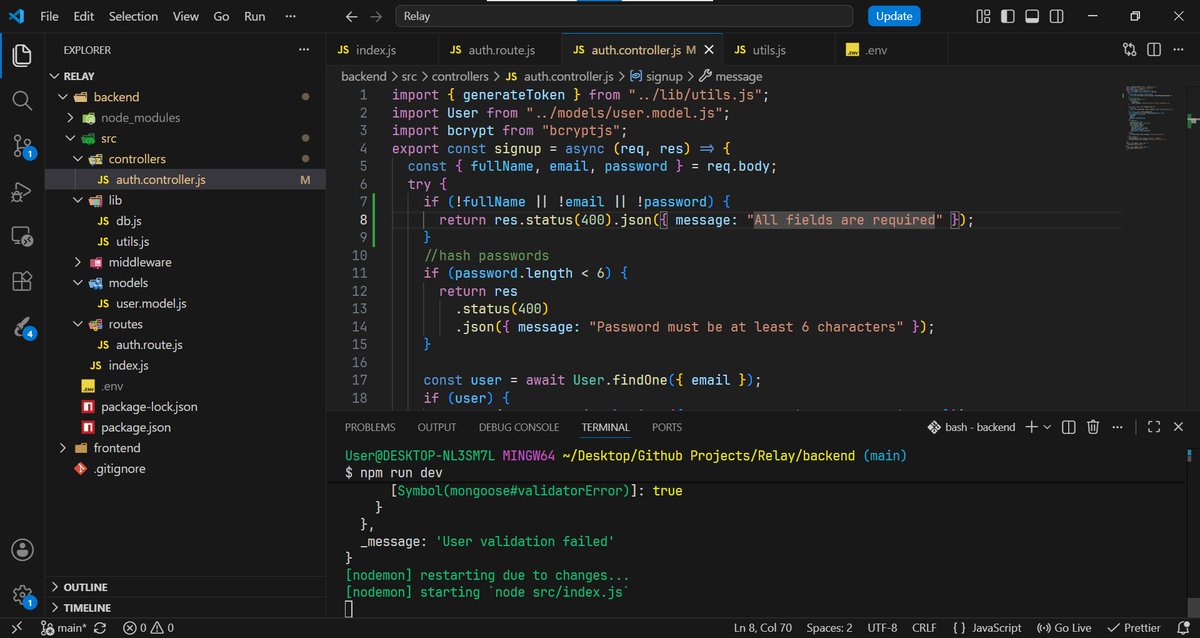Create a new terminal with plus icon
The height and width of the screenshot is (638, 1200).
tap(1032, 427)
